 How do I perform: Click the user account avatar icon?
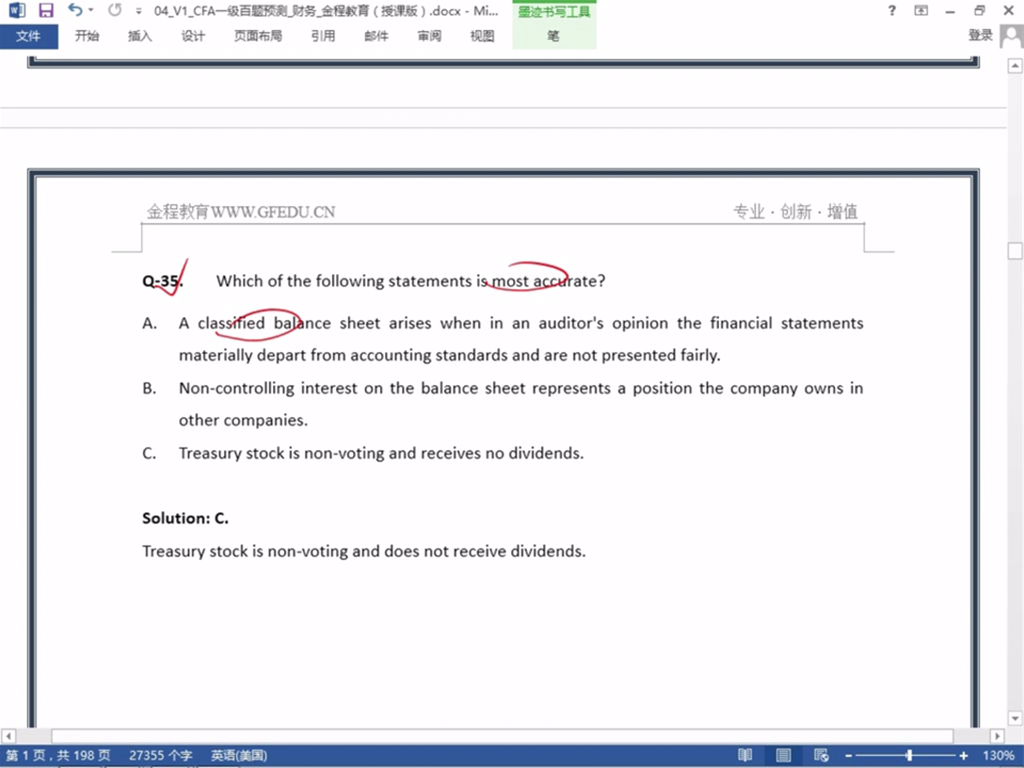[x=1010, y=36]
